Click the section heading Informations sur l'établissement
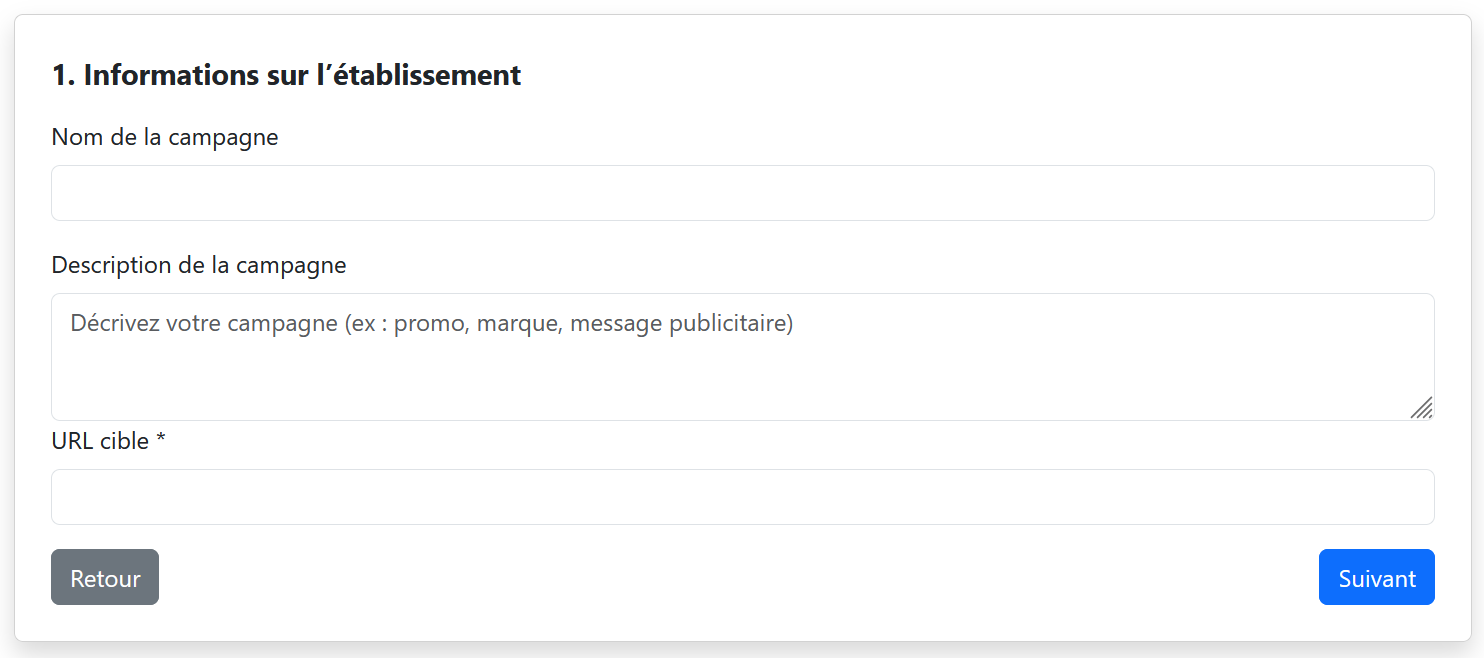 coord(286,74)
